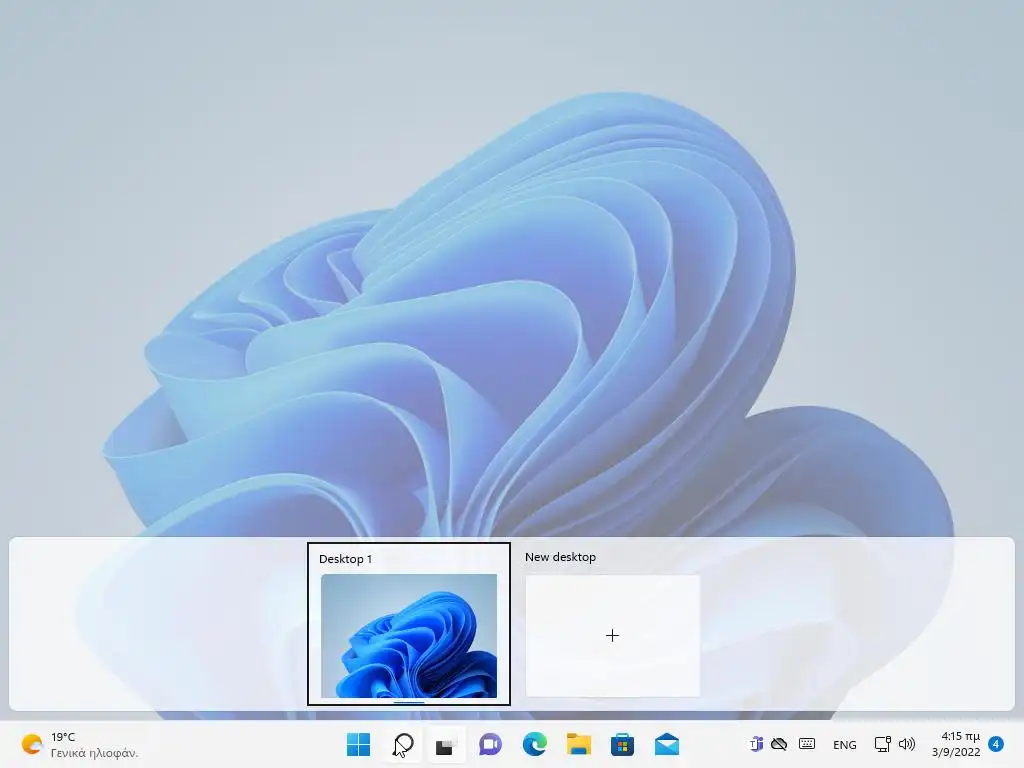
Task: Open the weather widget showing 19°C
Action: (x=79, y=744)
